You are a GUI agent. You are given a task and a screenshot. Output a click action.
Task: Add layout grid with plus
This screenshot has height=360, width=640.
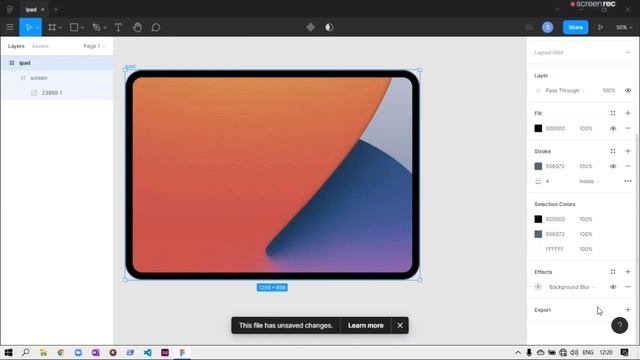(628, 53)
